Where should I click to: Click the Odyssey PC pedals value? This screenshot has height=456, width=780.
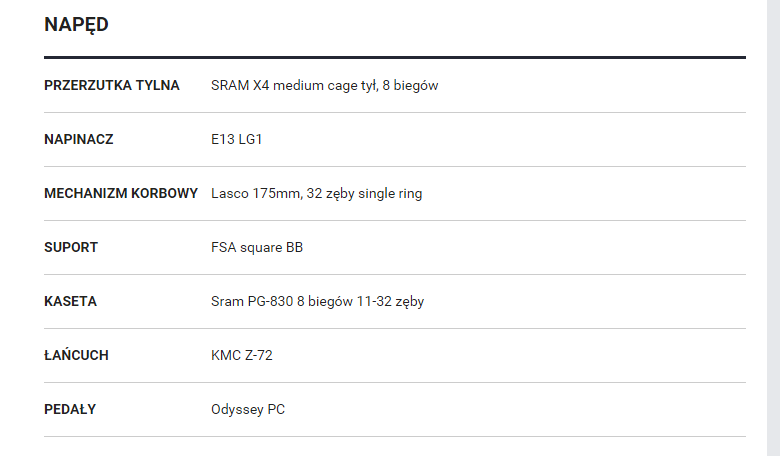248,410
